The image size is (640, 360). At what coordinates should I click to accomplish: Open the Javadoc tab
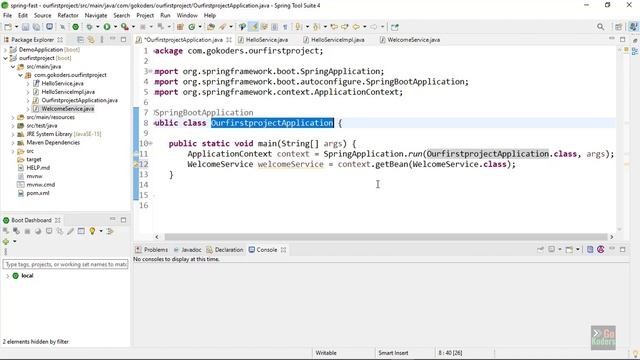pos(187,249)
